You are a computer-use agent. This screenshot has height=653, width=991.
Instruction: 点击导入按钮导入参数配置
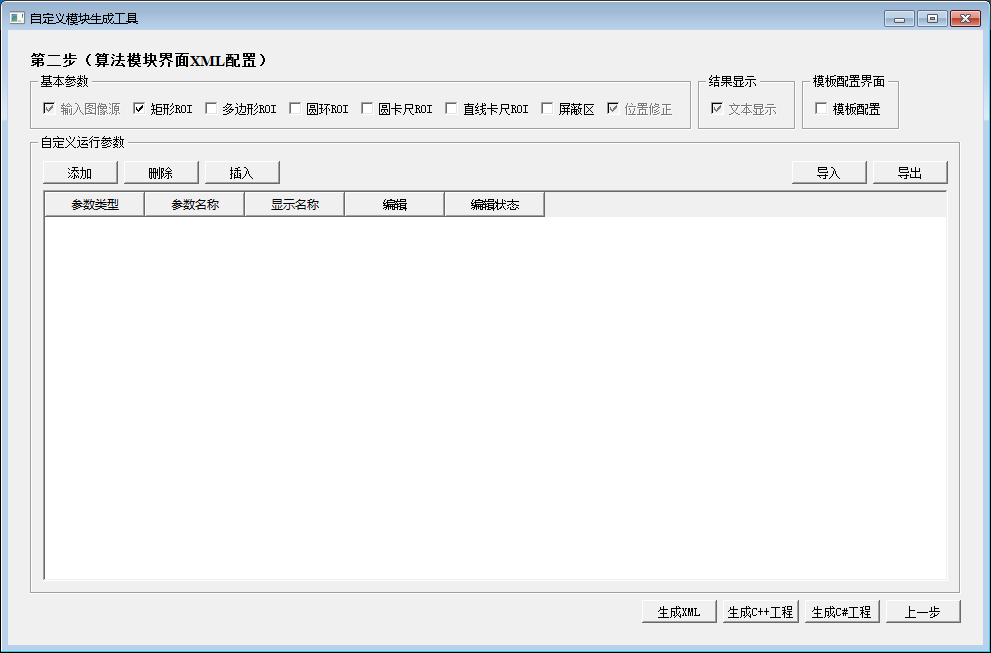(827, 171)
